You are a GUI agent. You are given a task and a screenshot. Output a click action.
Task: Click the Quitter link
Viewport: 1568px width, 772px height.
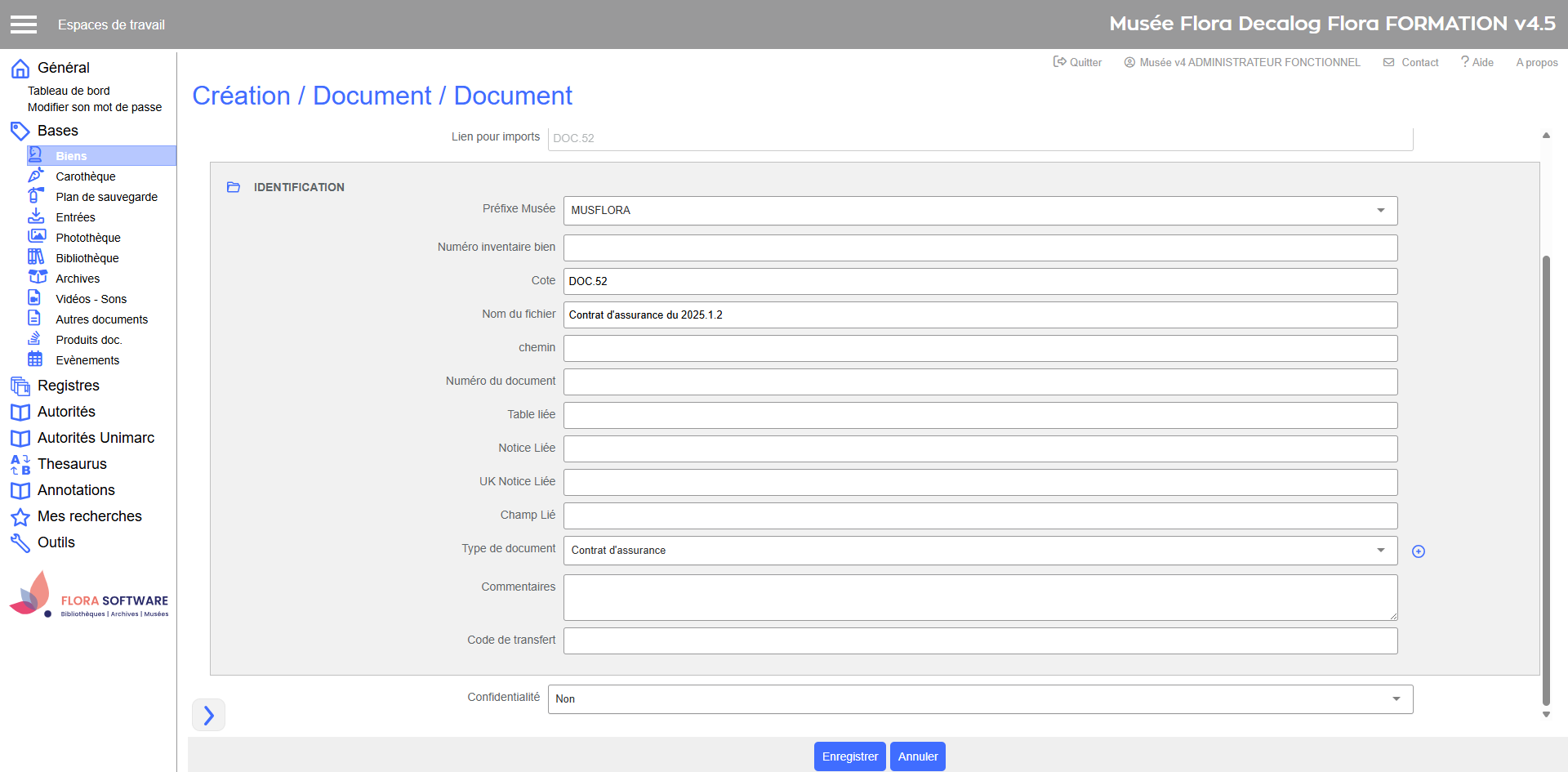tap(1078, 62)
